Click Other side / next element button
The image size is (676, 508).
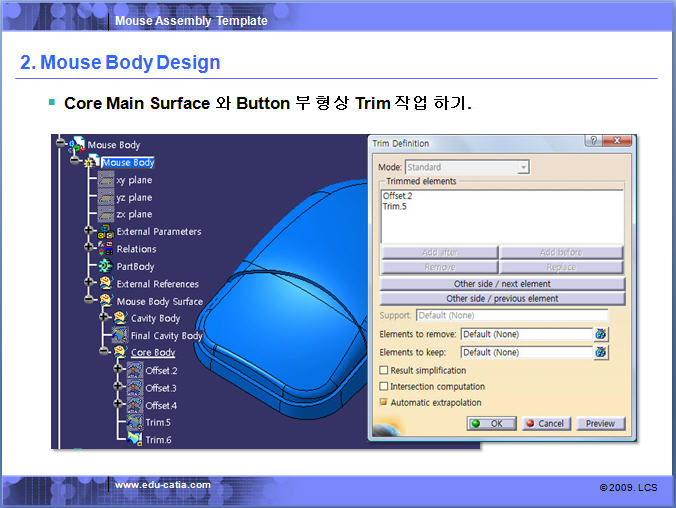tap(502, 284)
